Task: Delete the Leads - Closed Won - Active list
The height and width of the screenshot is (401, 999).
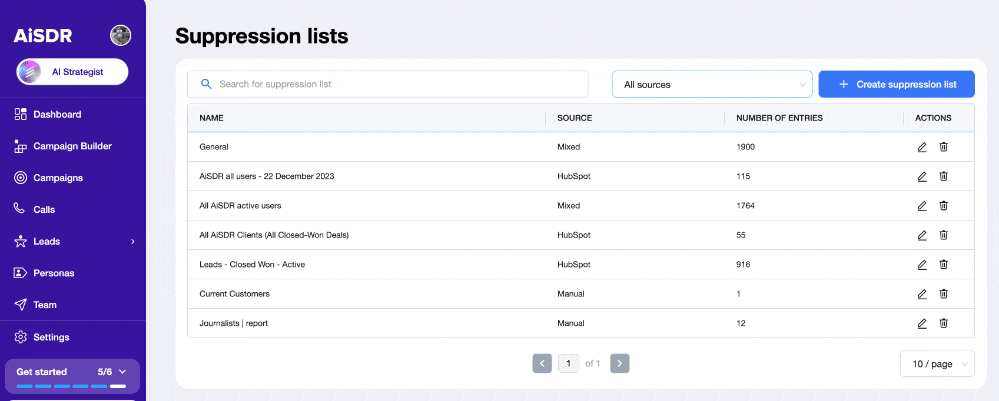Action: click(x=943, y=265)
